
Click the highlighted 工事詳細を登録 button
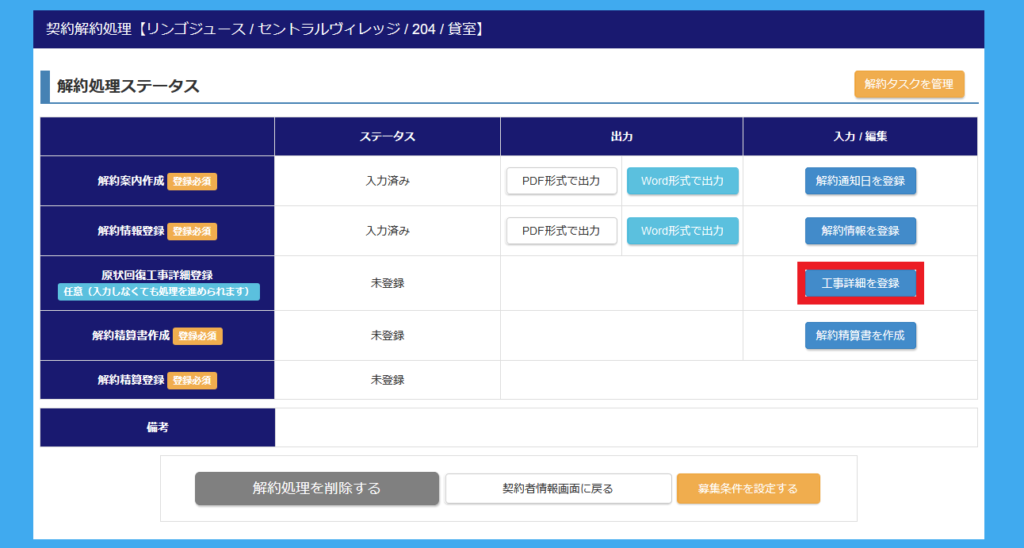click(x=860, y=283)
